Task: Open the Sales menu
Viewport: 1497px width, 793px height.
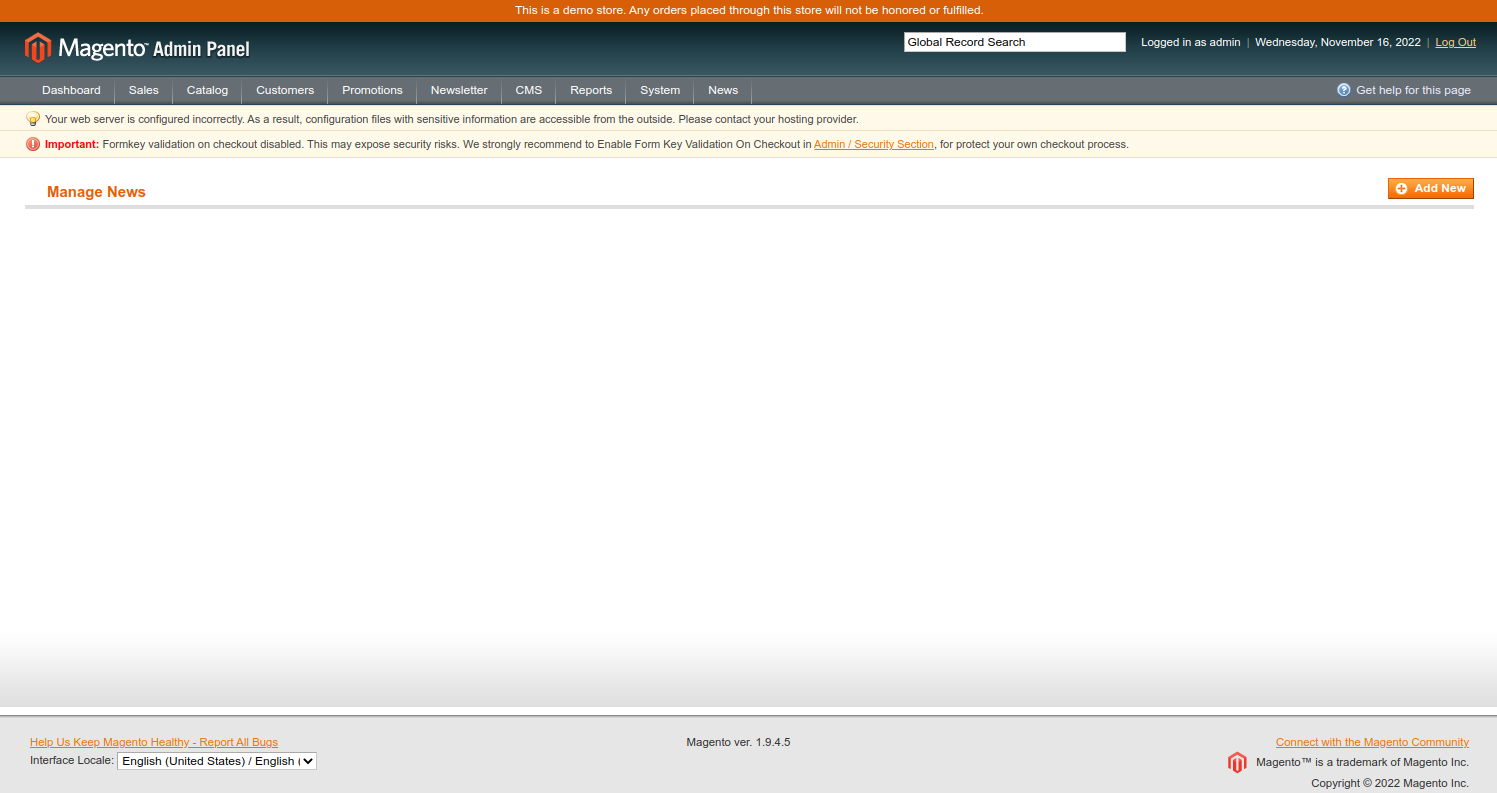Action: pyautogui.click(x=143, y=90)
